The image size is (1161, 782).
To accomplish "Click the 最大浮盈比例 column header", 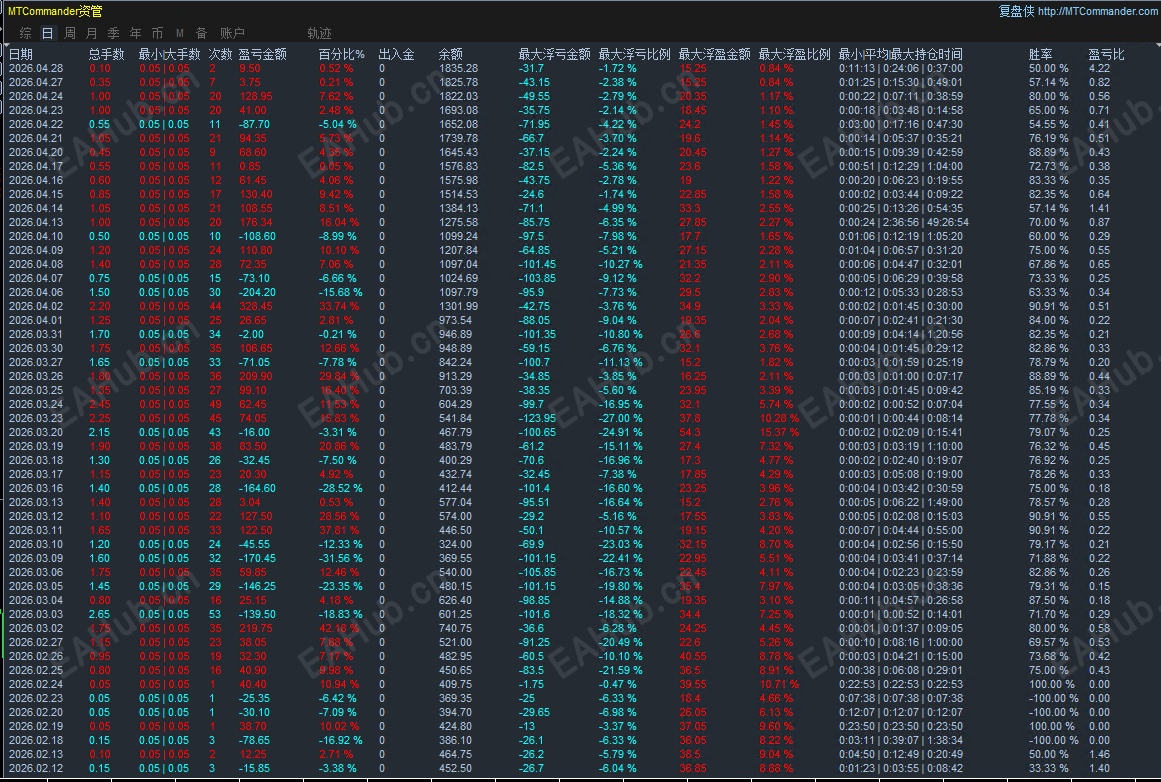I will (x=794, y=54).
